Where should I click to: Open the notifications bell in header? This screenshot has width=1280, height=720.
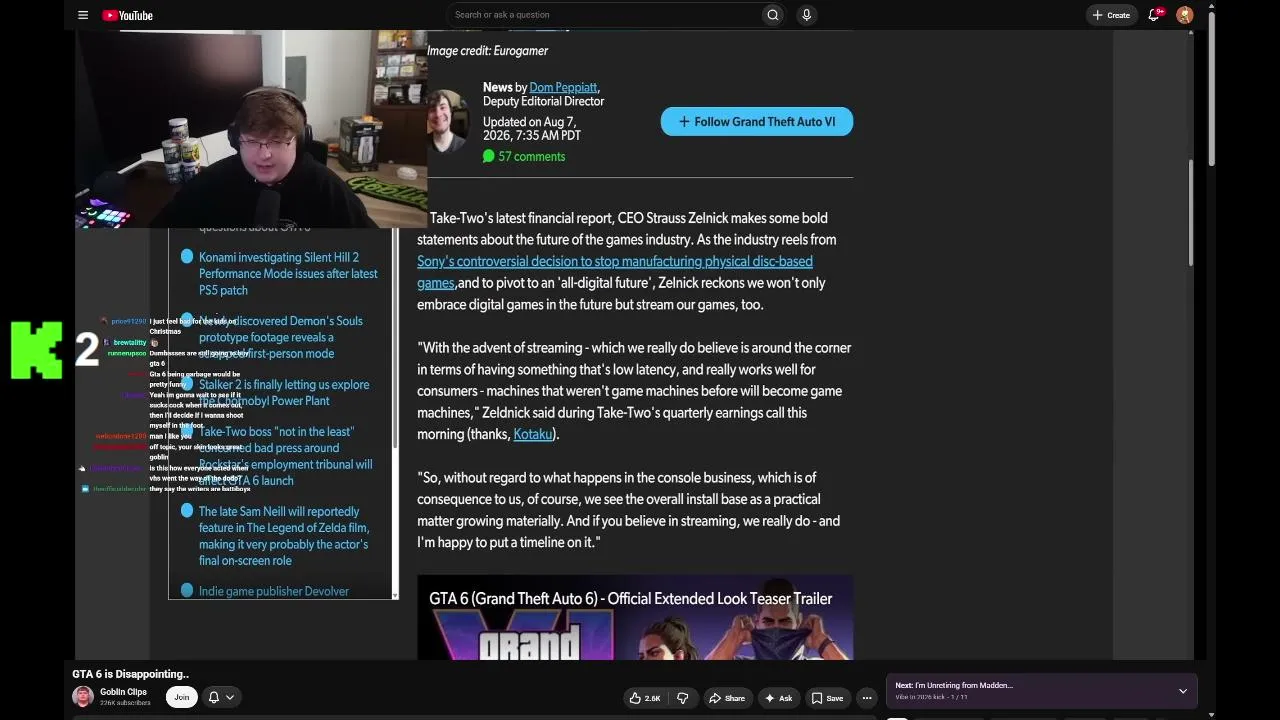click(1154, 15)
